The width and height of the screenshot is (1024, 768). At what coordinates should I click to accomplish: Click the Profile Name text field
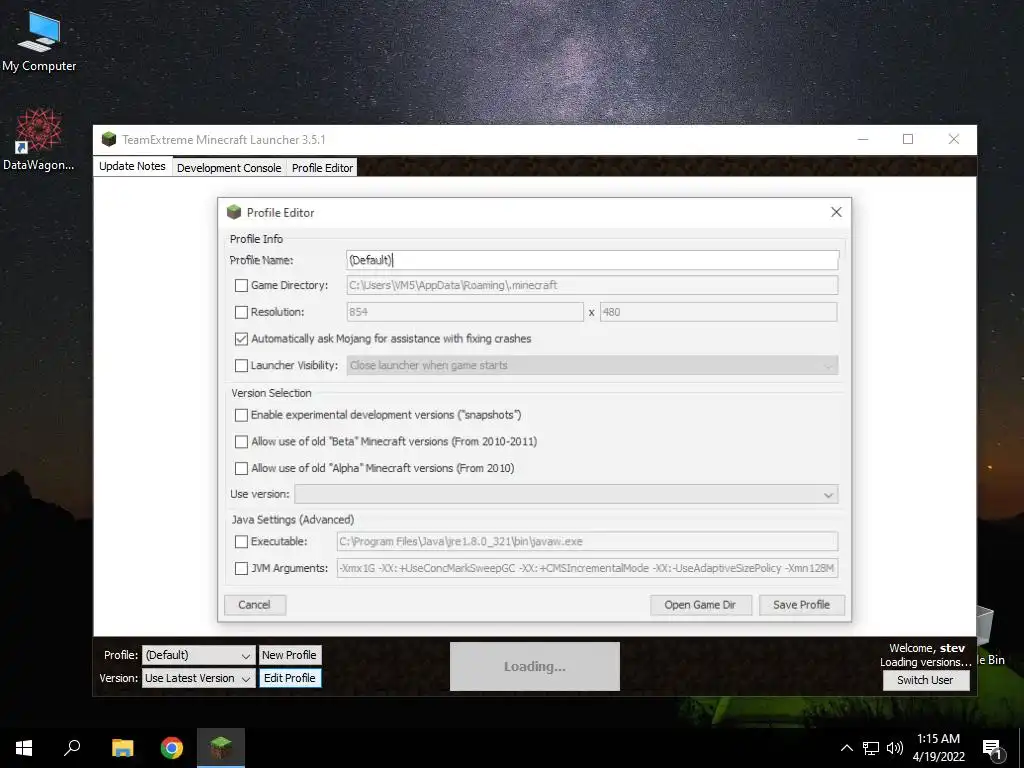pos(592,260)
